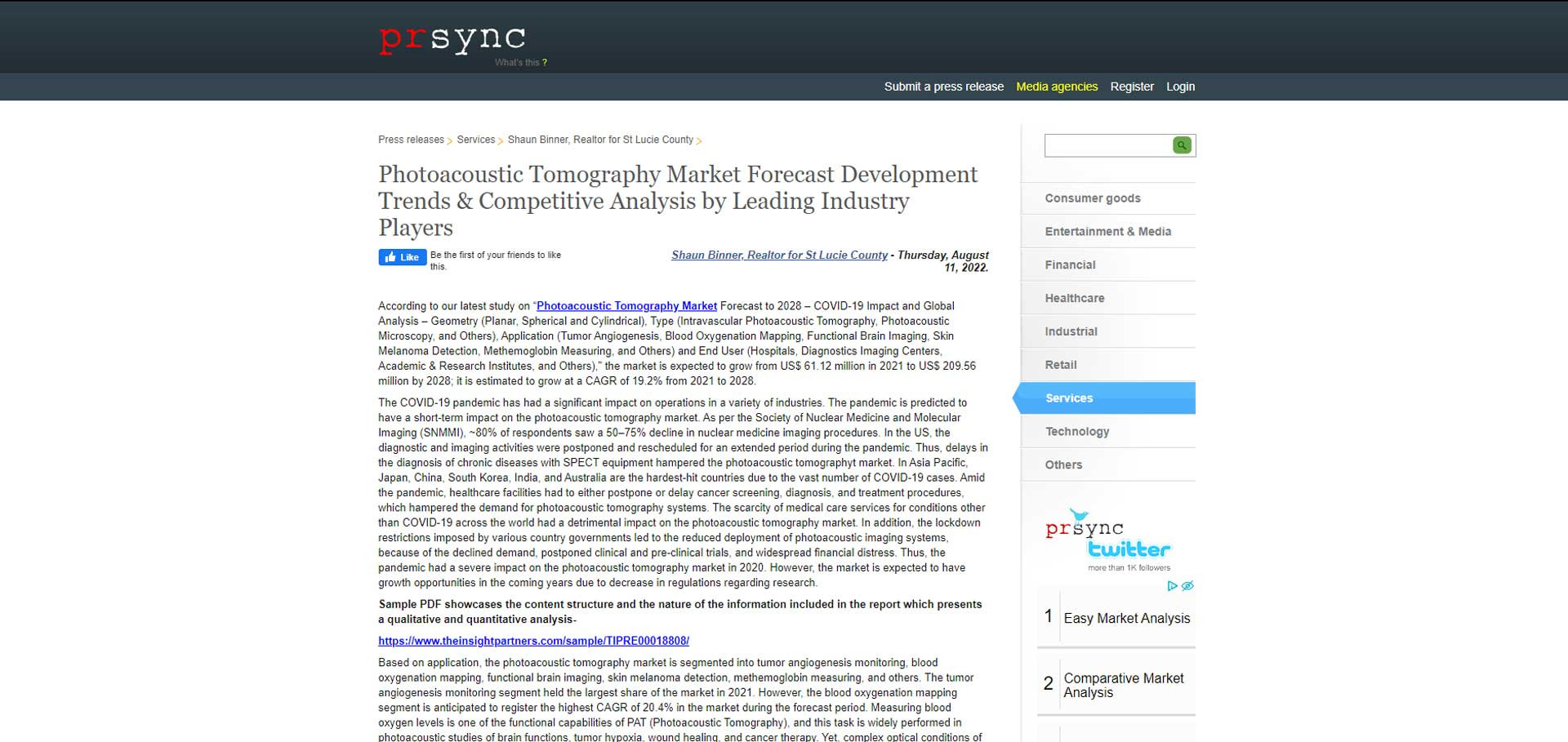Click the green search magnifier icon
This screenshot has width=1568, height=742.
pyautogui.click(x=1181, y=145)
